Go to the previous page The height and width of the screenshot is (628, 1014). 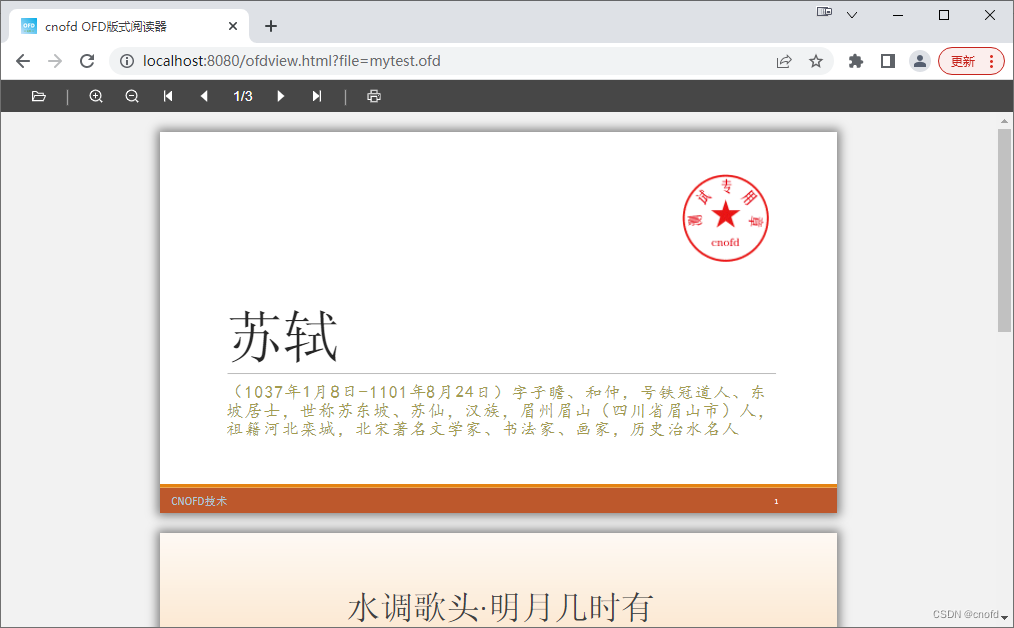204,96
